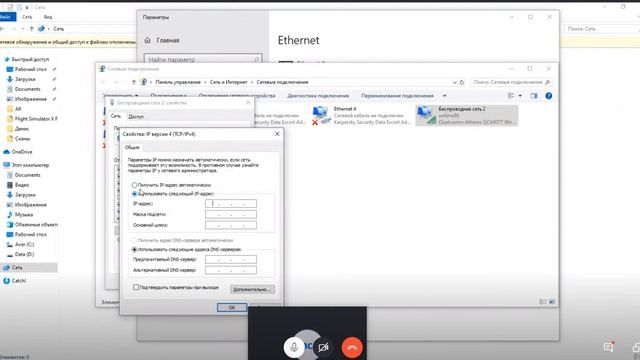The image size is (640, 360).
Task: End the call with red hang-up button
Action: point(352,348)
